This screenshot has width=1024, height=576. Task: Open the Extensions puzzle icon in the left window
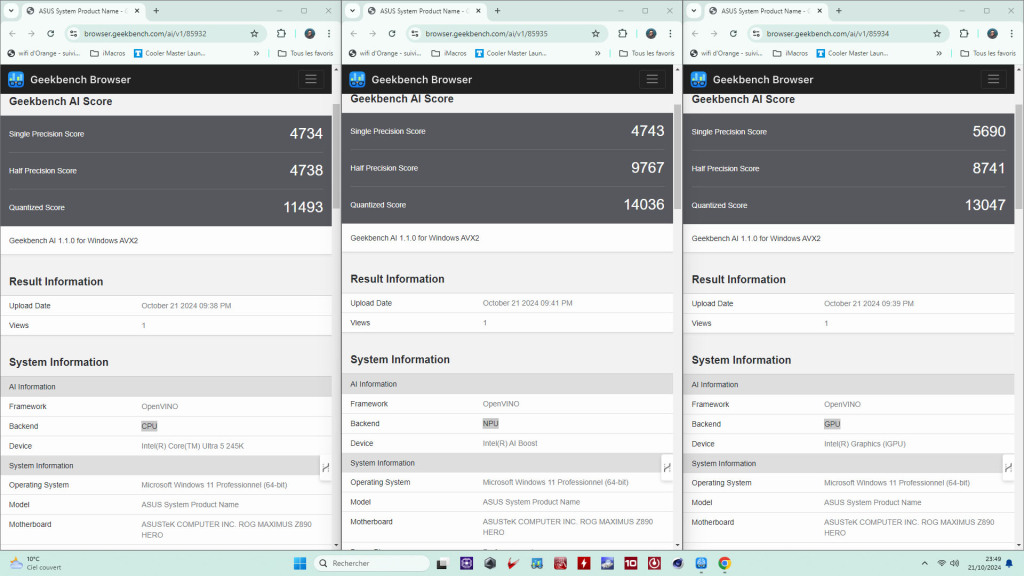tap(281, 33)
